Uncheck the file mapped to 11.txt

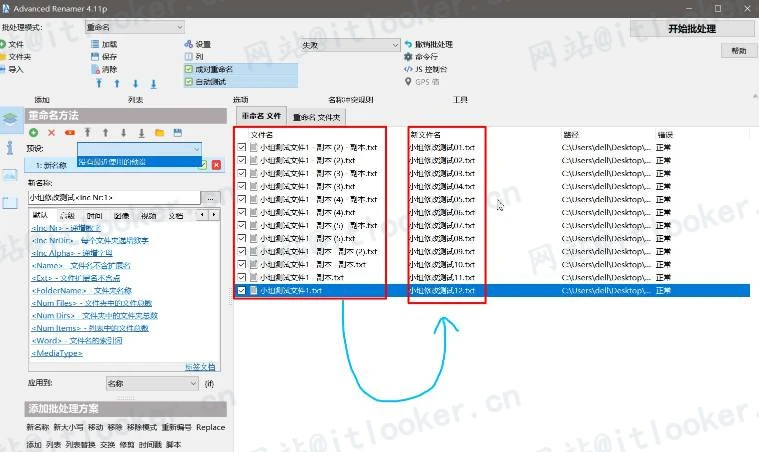click(x=242, y=277)
